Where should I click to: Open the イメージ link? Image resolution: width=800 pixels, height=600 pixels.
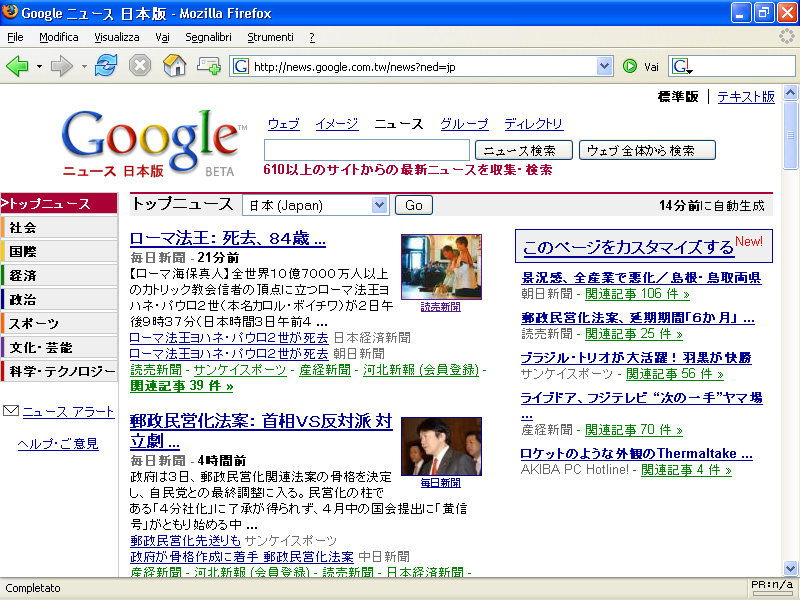click(337, 124)
